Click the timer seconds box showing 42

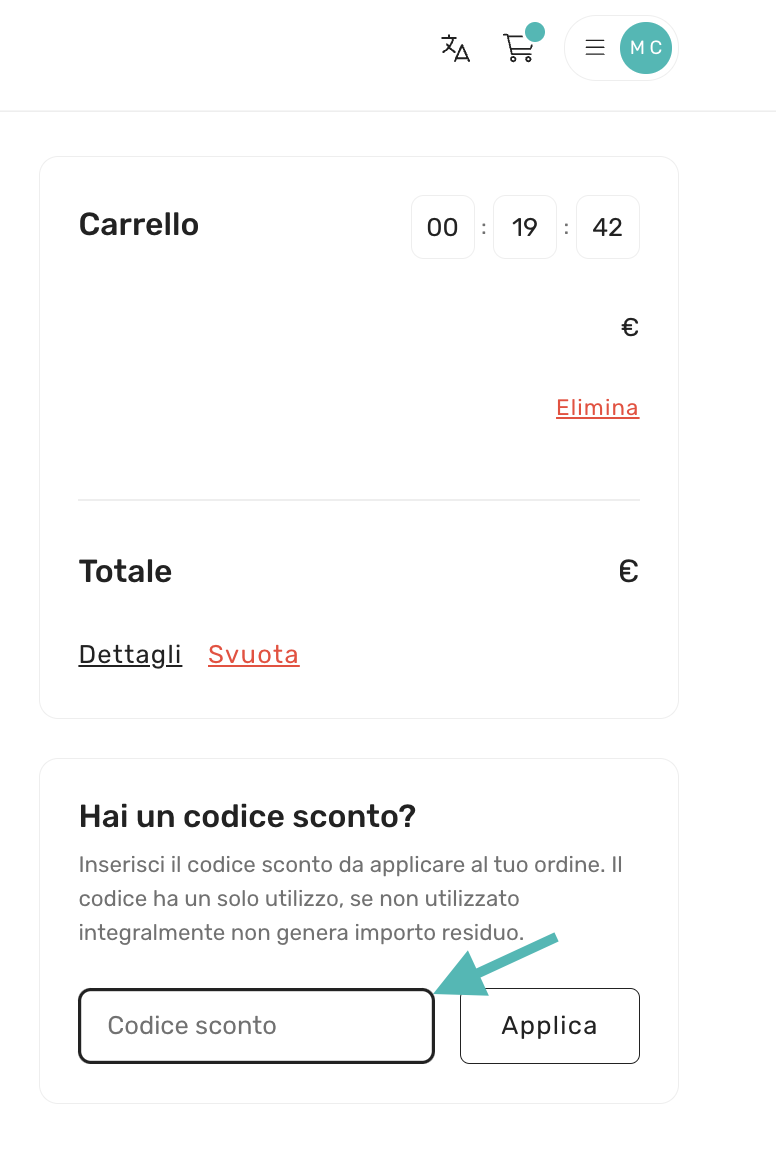[608, 227]
